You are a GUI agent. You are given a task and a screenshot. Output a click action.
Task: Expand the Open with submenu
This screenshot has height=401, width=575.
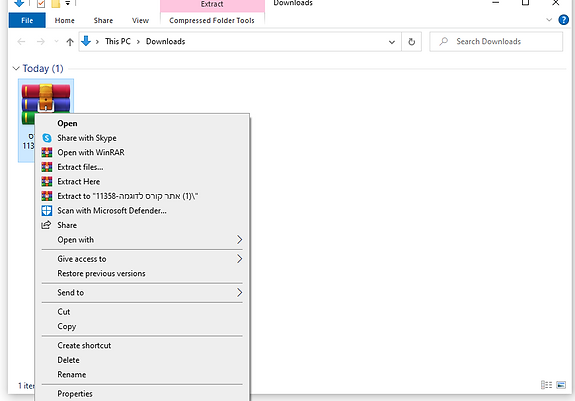(x=239, y=240)
